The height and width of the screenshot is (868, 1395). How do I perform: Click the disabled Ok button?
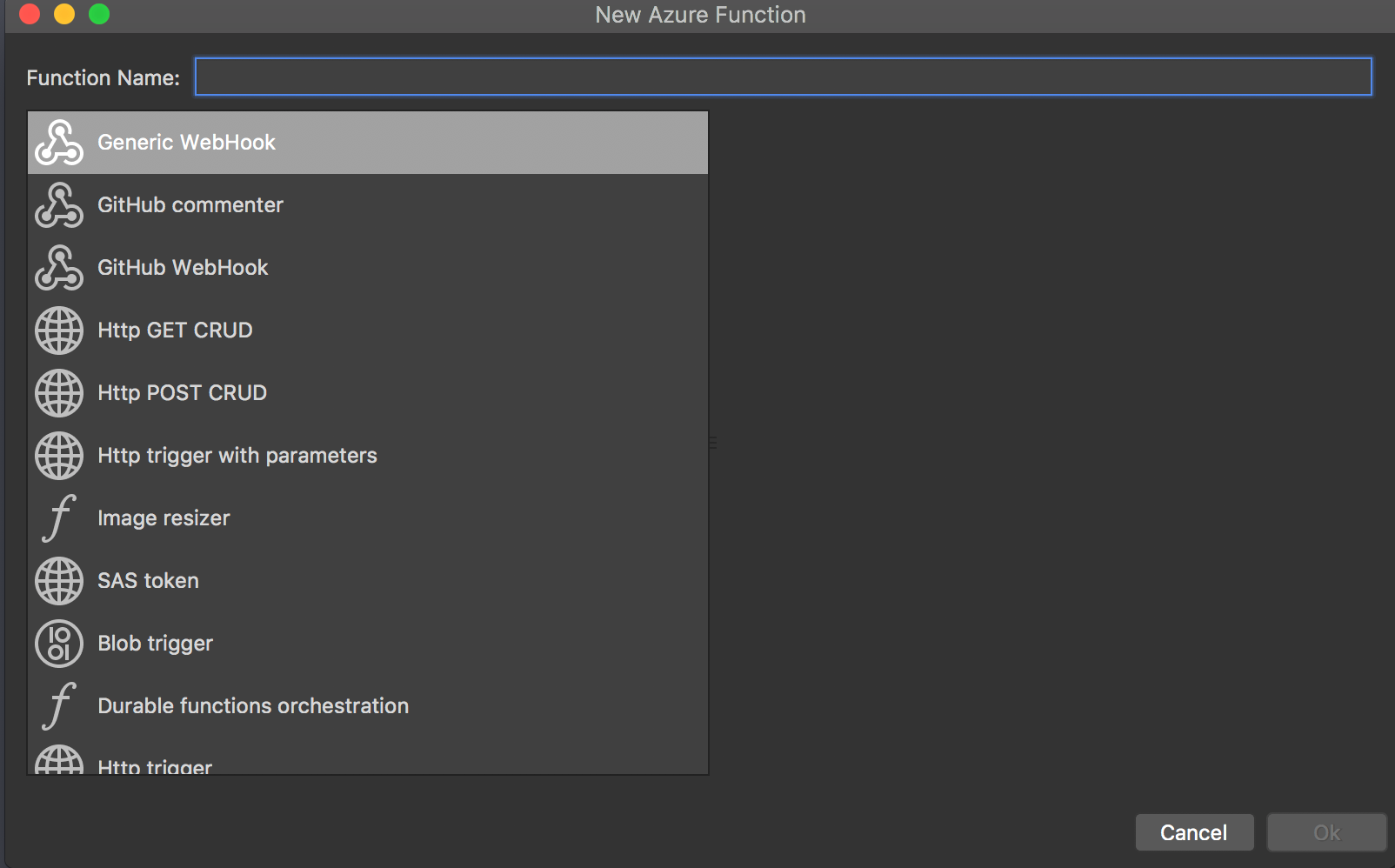(1326, 832)
